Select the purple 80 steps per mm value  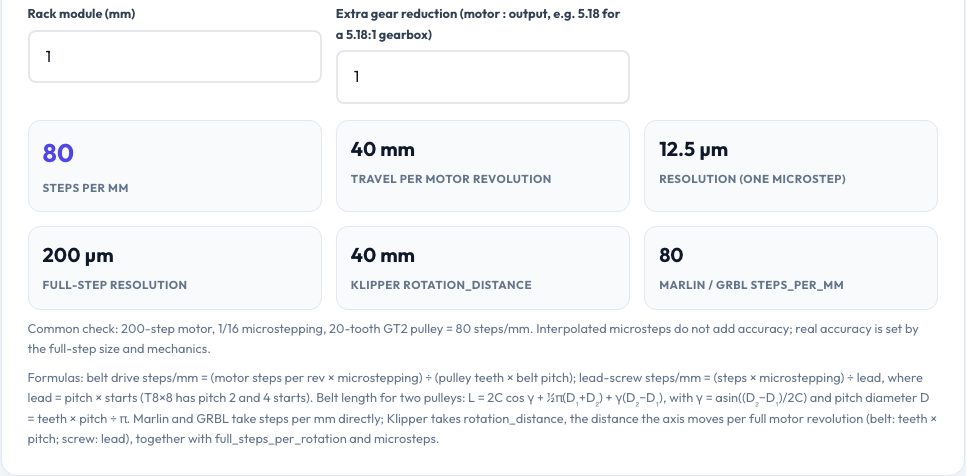pos(58,153)
